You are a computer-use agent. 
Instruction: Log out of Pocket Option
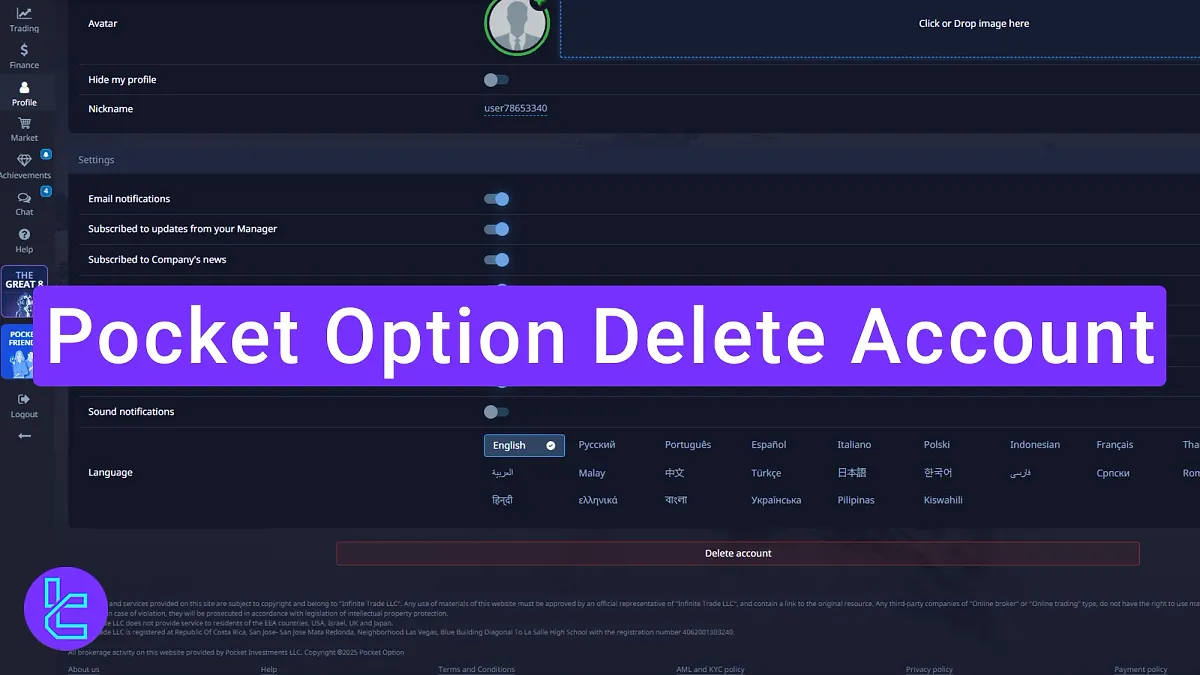[x=23, y=404]
